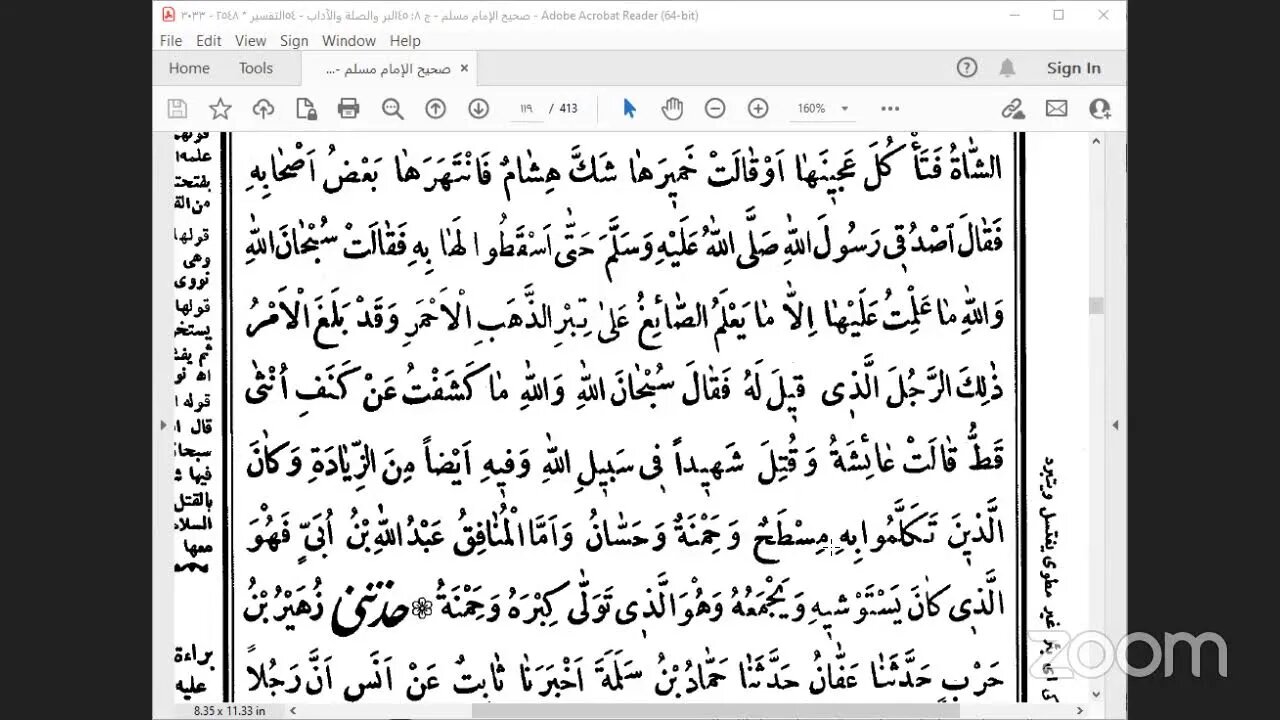Minimize the Acrobat Reader window
Screen dimensions: 1280x720
pyautogui.click(x=1013, y=15)
